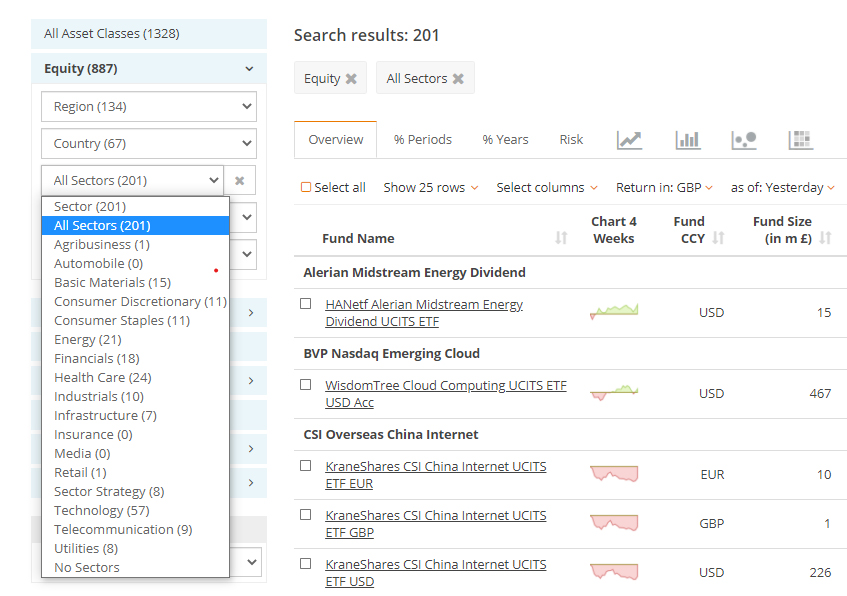Toggle the Select all checkbox

tap(306, 187)
